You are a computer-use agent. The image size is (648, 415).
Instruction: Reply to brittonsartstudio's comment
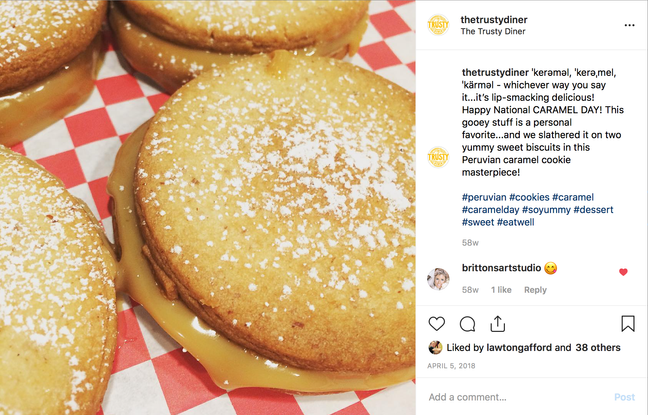click(535, 290)
